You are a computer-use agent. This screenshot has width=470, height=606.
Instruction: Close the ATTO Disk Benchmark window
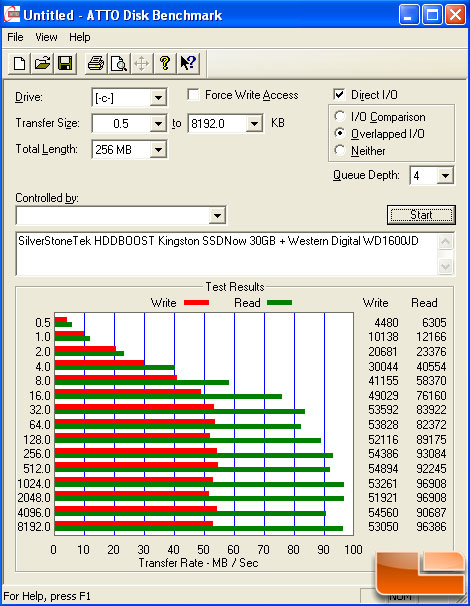pos(455,15)
